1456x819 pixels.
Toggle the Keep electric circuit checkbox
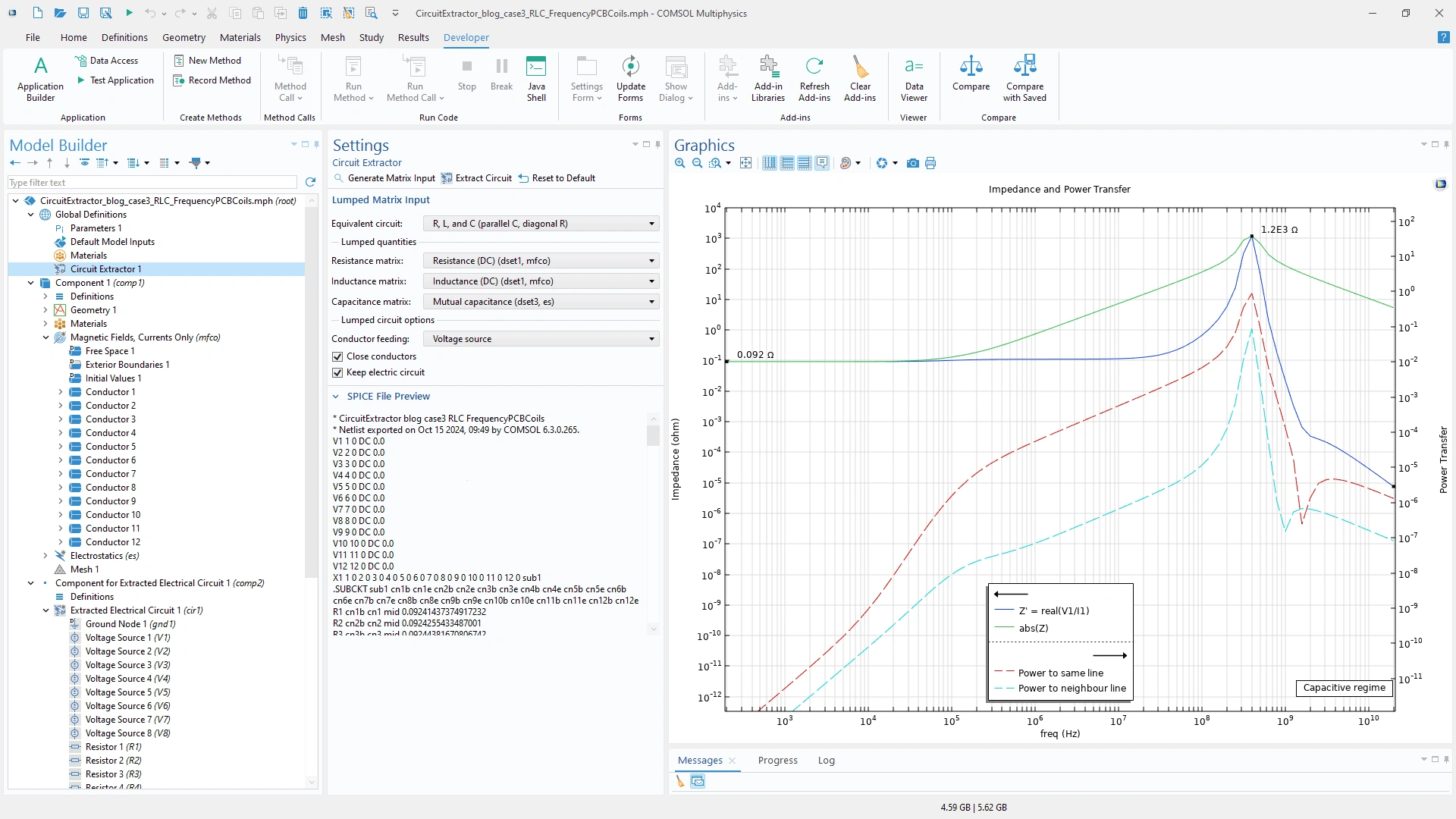coord(337,372)
